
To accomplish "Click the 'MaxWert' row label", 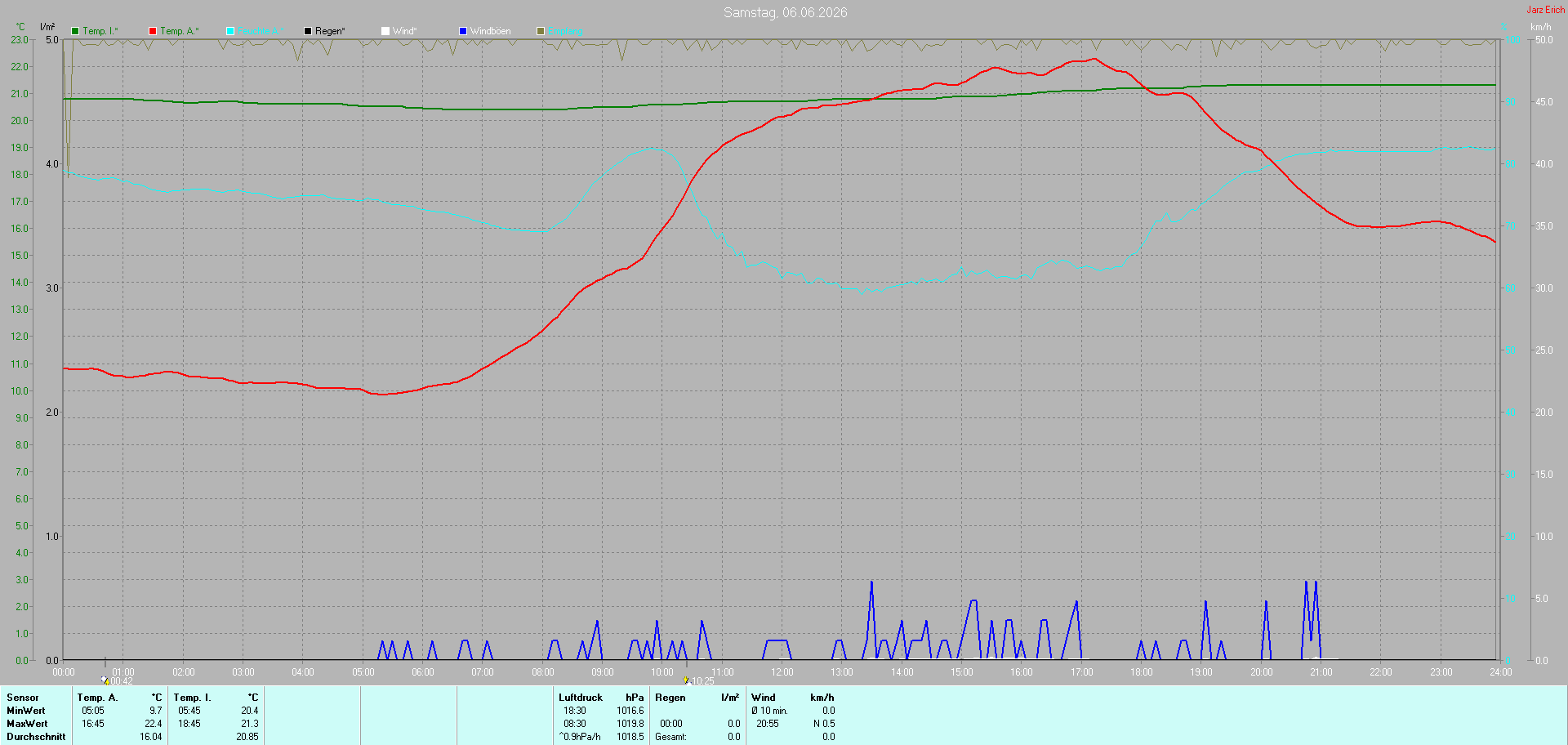I will 27,724.
